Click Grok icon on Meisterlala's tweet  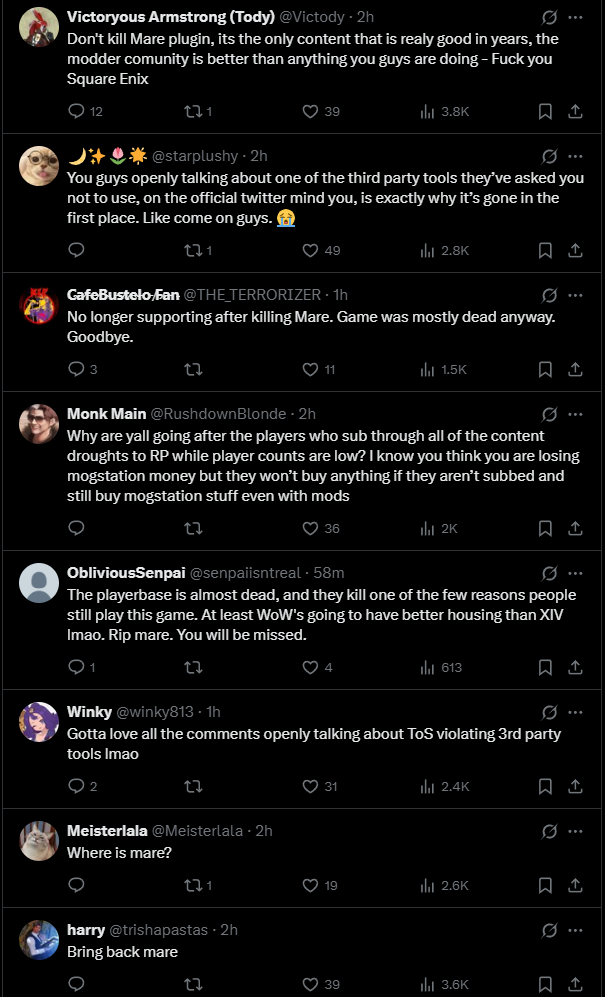(548, 831)
